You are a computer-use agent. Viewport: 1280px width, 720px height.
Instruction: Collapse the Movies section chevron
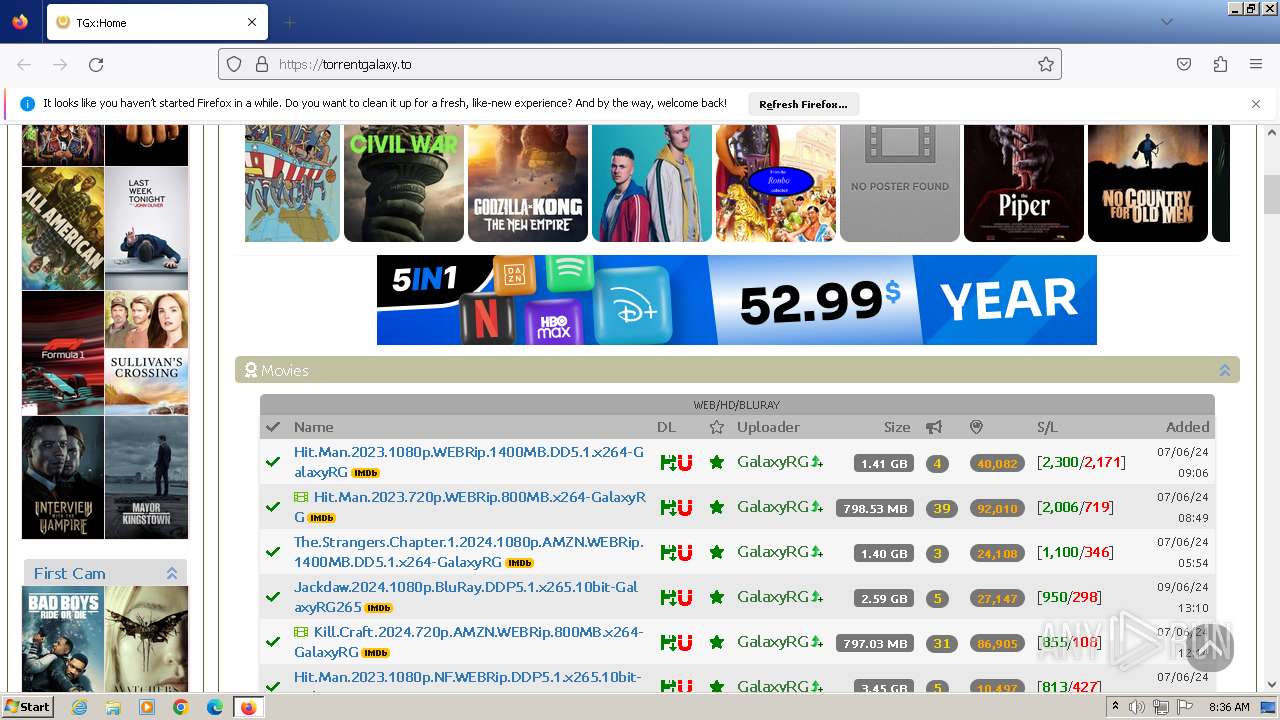point(1224,370)
